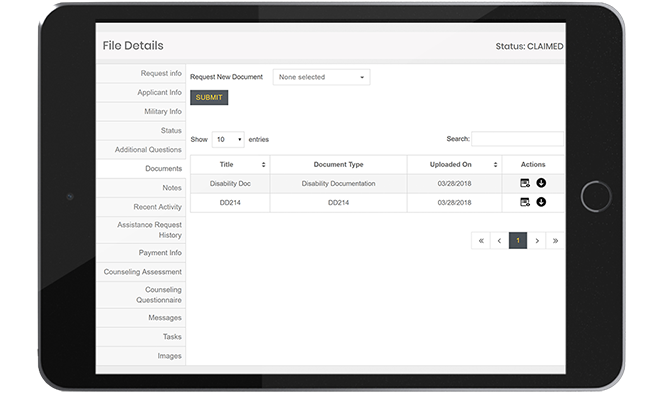
Task: Open Assistance Request History
Action: coord(141,230)
